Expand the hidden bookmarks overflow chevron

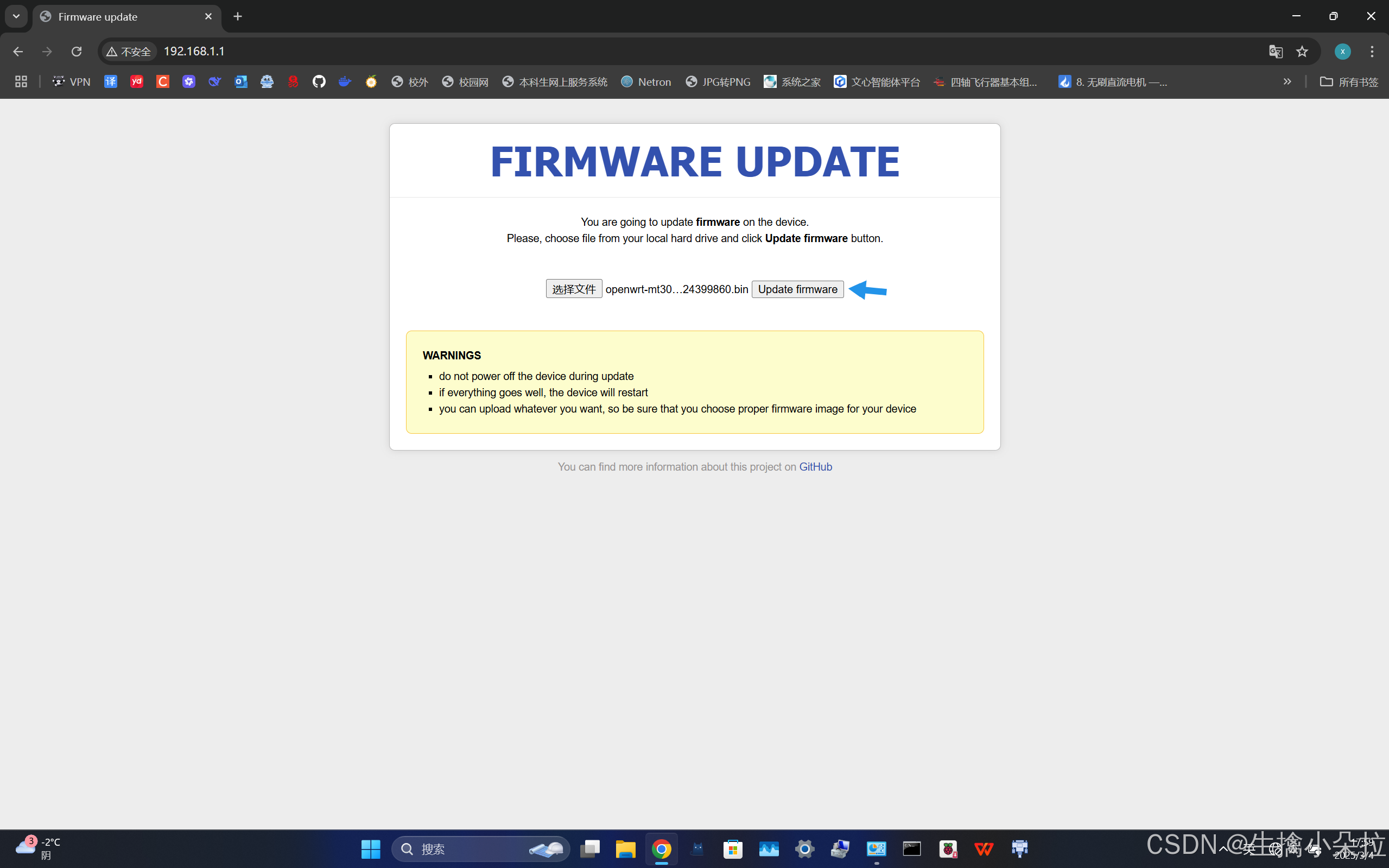click(1287, 81)
